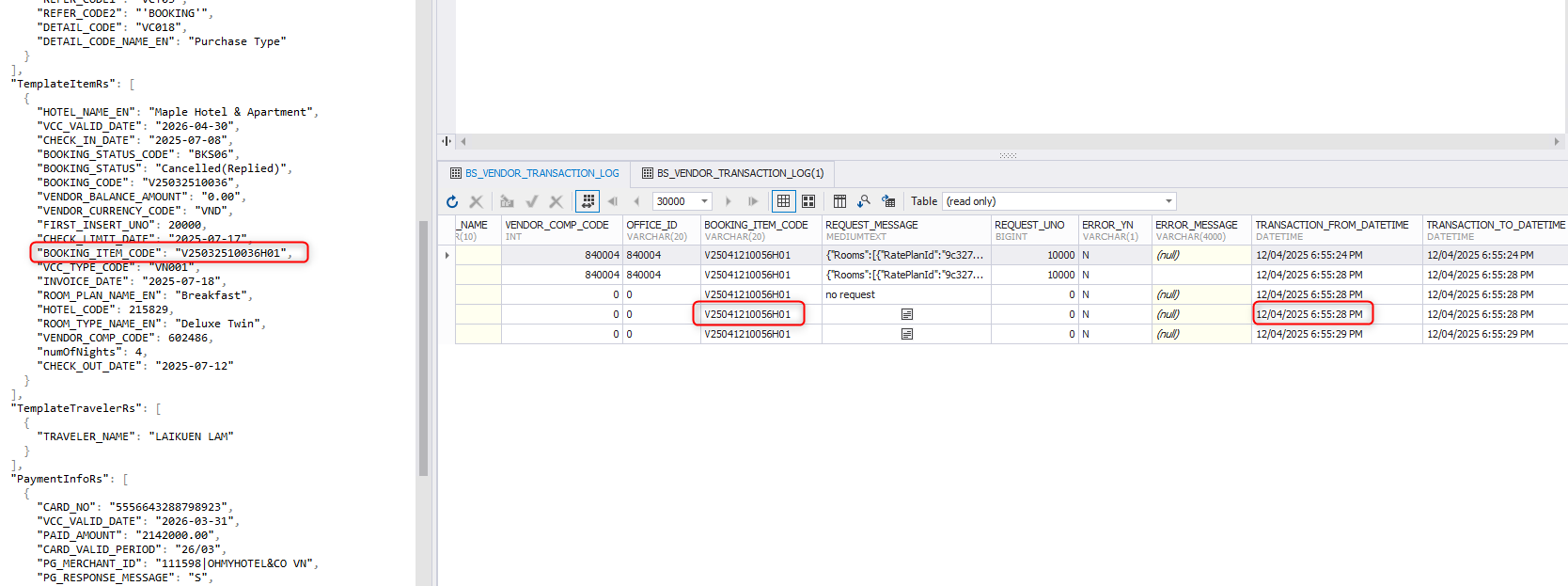Switch to BS_VENDOR_TRANSACTION_LOG(1) tab
The height and width of the screenshot is (586, 1568).
pos(732,173)
